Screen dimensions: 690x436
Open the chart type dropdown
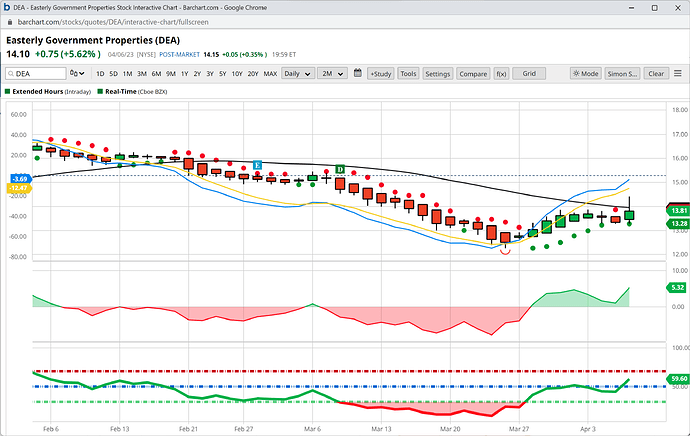pos(77,73)
